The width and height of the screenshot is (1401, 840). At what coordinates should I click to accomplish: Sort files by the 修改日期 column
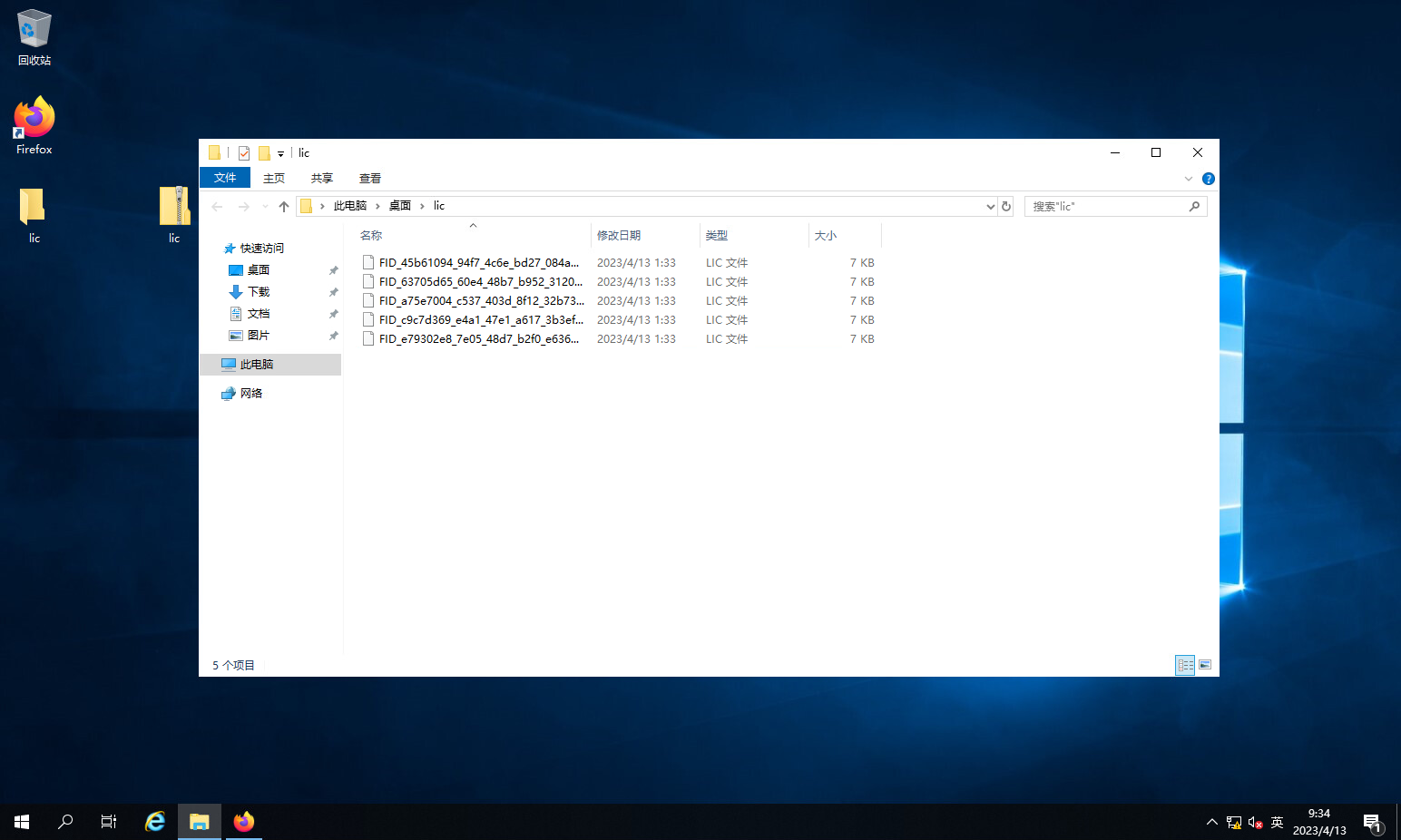click(619, 236)
